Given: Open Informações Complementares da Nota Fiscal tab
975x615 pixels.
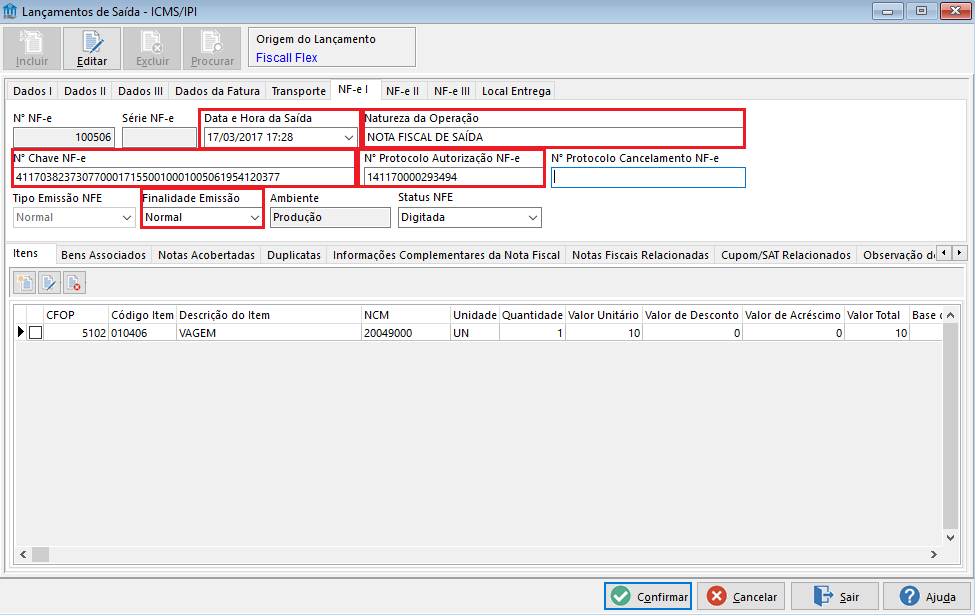Looking at the screenshot, I should coord(446,255).
